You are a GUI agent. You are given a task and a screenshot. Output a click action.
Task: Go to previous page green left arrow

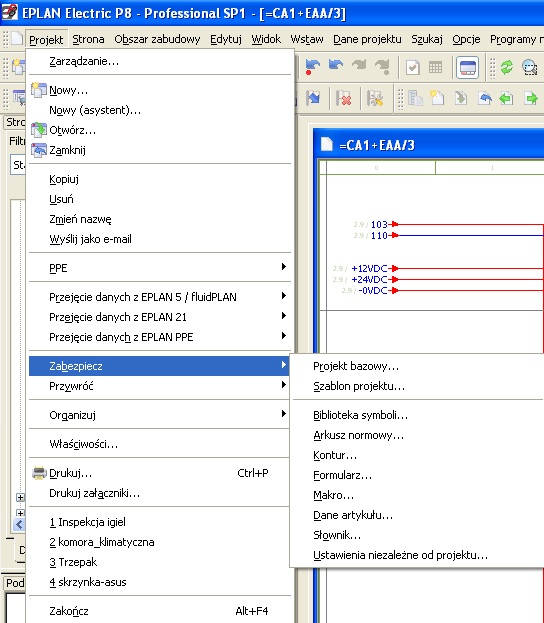[506, 98]
